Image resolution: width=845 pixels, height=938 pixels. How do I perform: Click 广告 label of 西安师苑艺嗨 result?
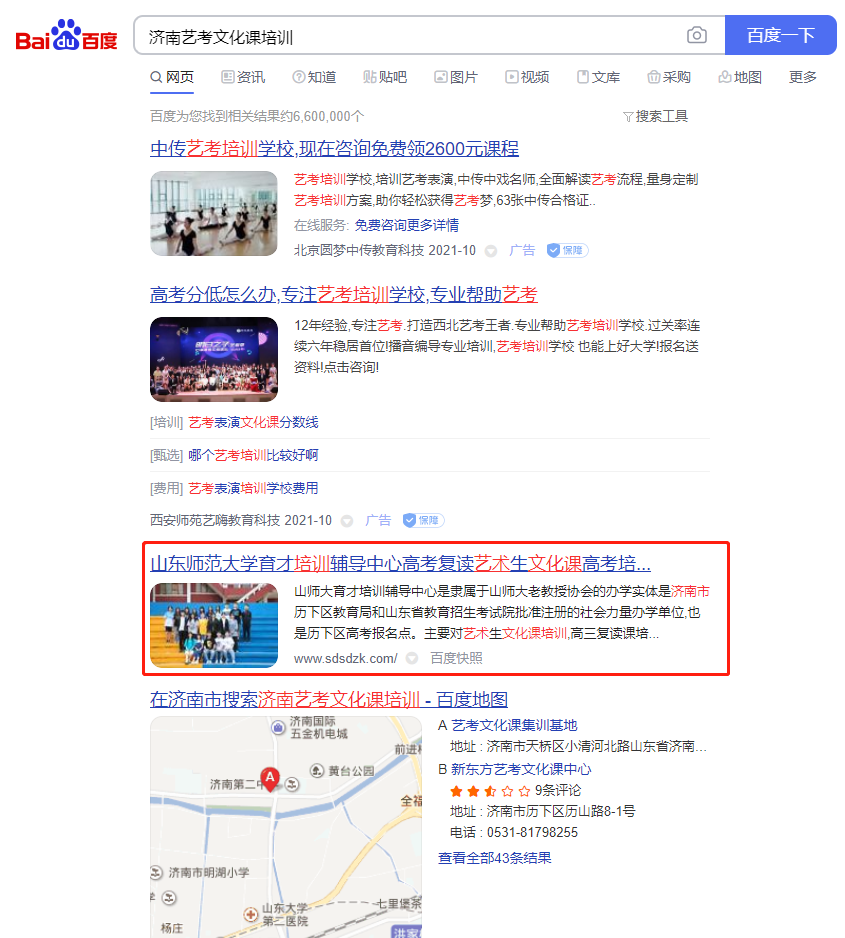coord(378,520)
